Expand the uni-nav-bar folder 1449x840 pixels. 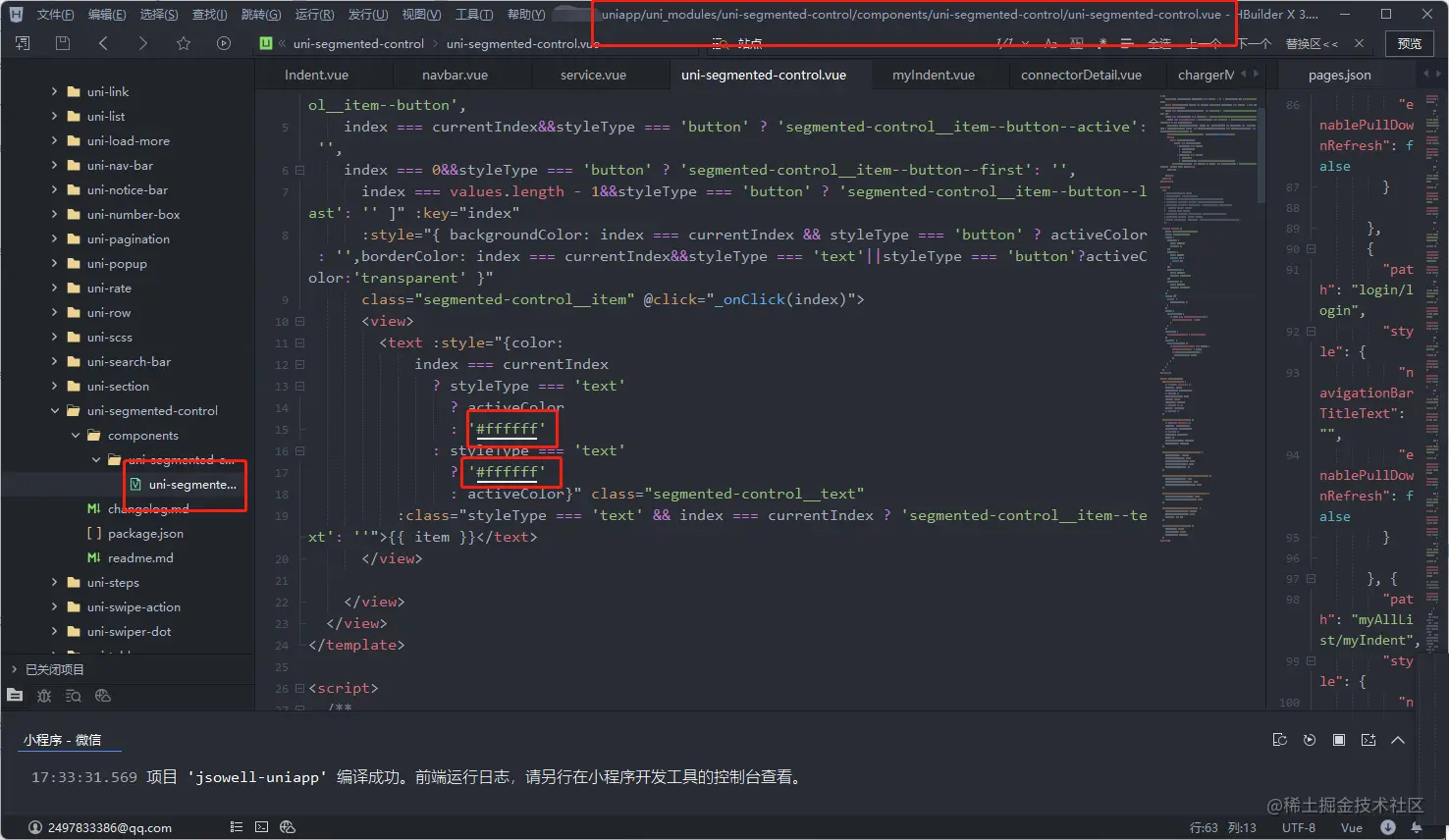[54, 165]
